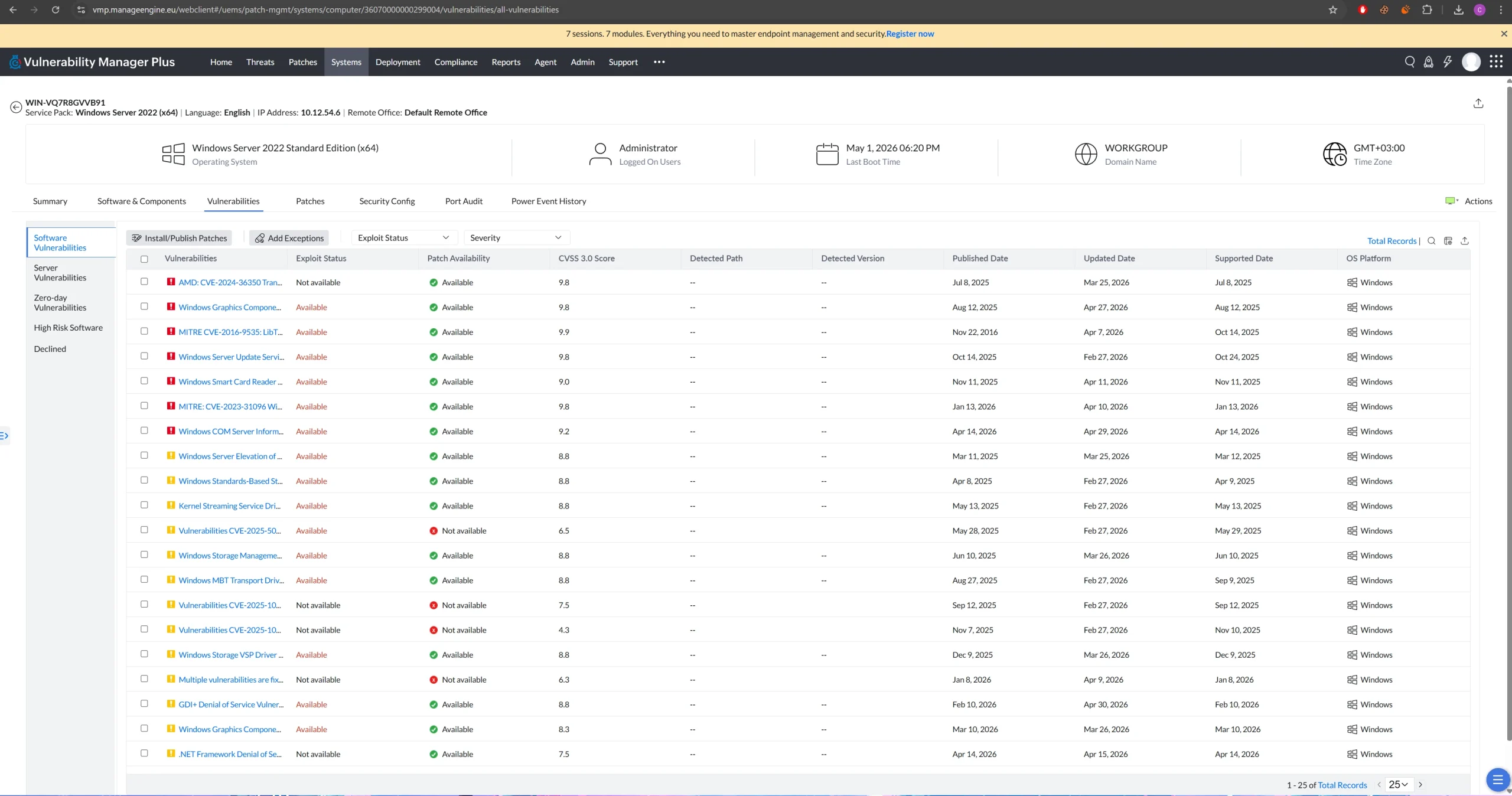This screenshot has height=796, width=1512.
Task: Click the site information icon in address bar
Action: 81,9
